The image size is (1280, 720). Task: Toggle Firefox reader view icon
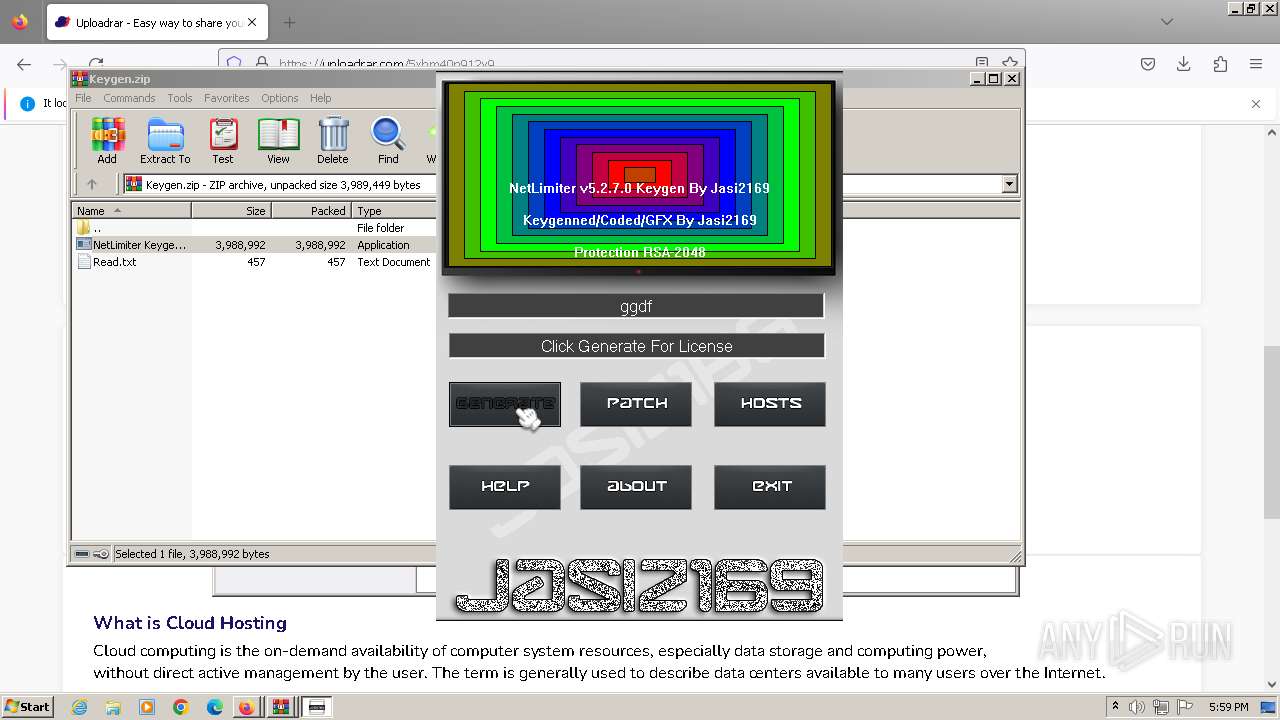click(982, 63)
